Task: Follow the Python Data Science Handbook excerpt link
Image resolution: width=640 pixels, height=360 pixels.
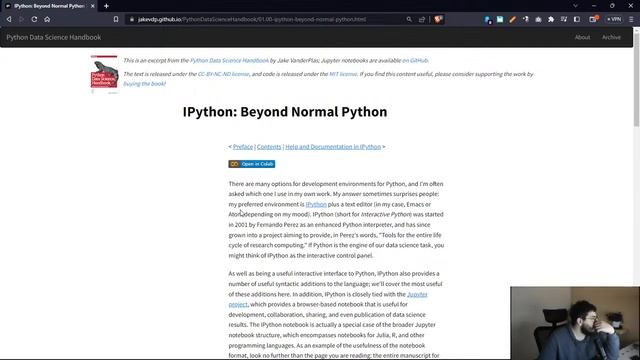Action: 229,60
